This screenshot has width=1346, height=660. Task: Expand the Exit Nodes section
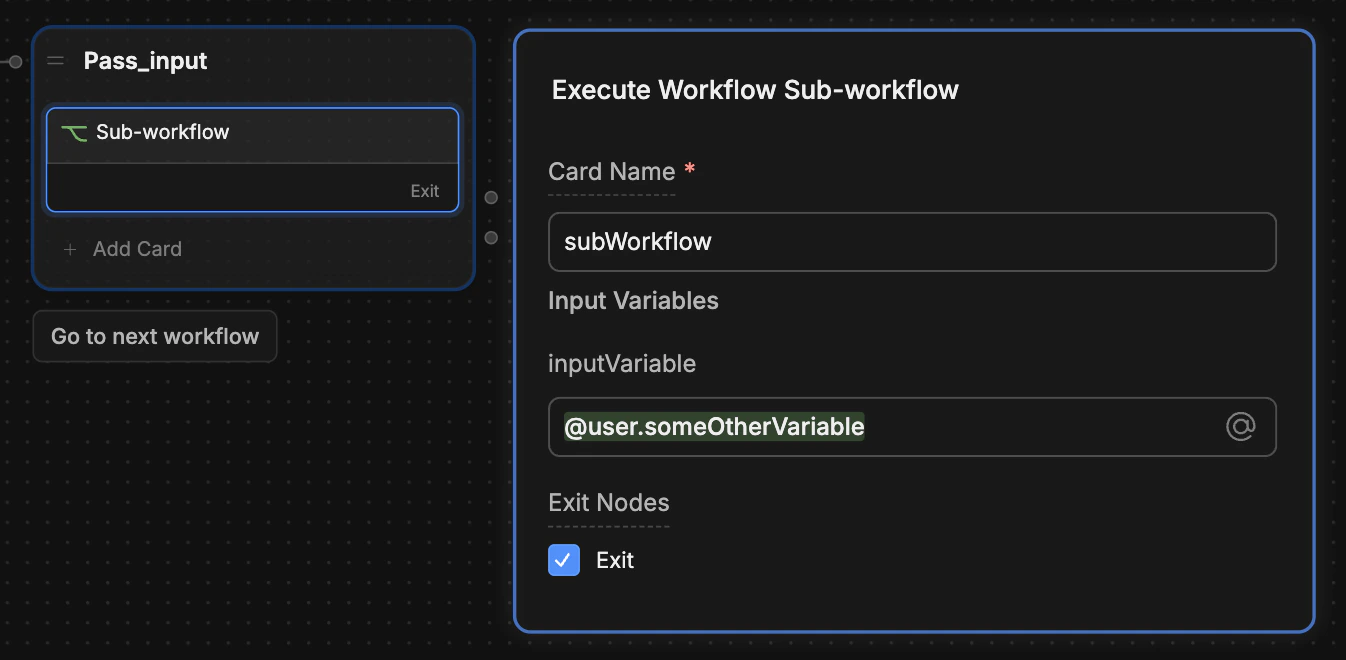click(608, 502)
